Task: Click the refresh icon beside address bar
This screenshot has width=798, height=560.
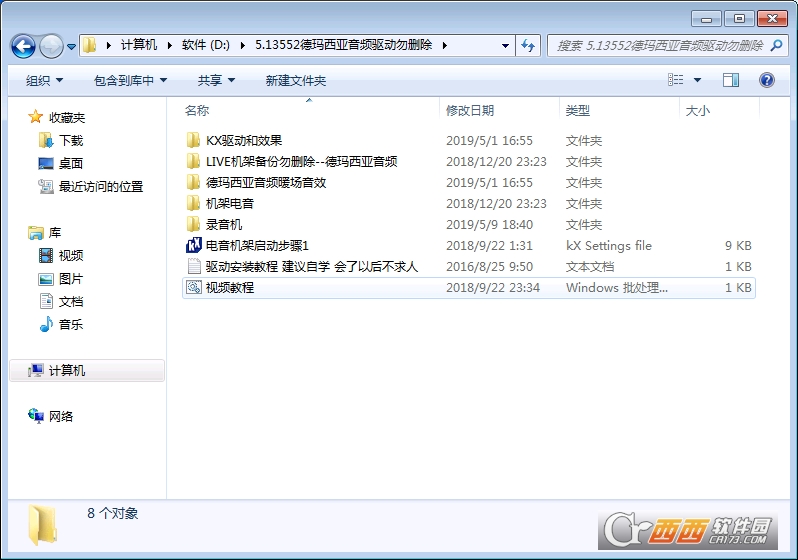Action: pyautogui.click(x=528, y=46)
